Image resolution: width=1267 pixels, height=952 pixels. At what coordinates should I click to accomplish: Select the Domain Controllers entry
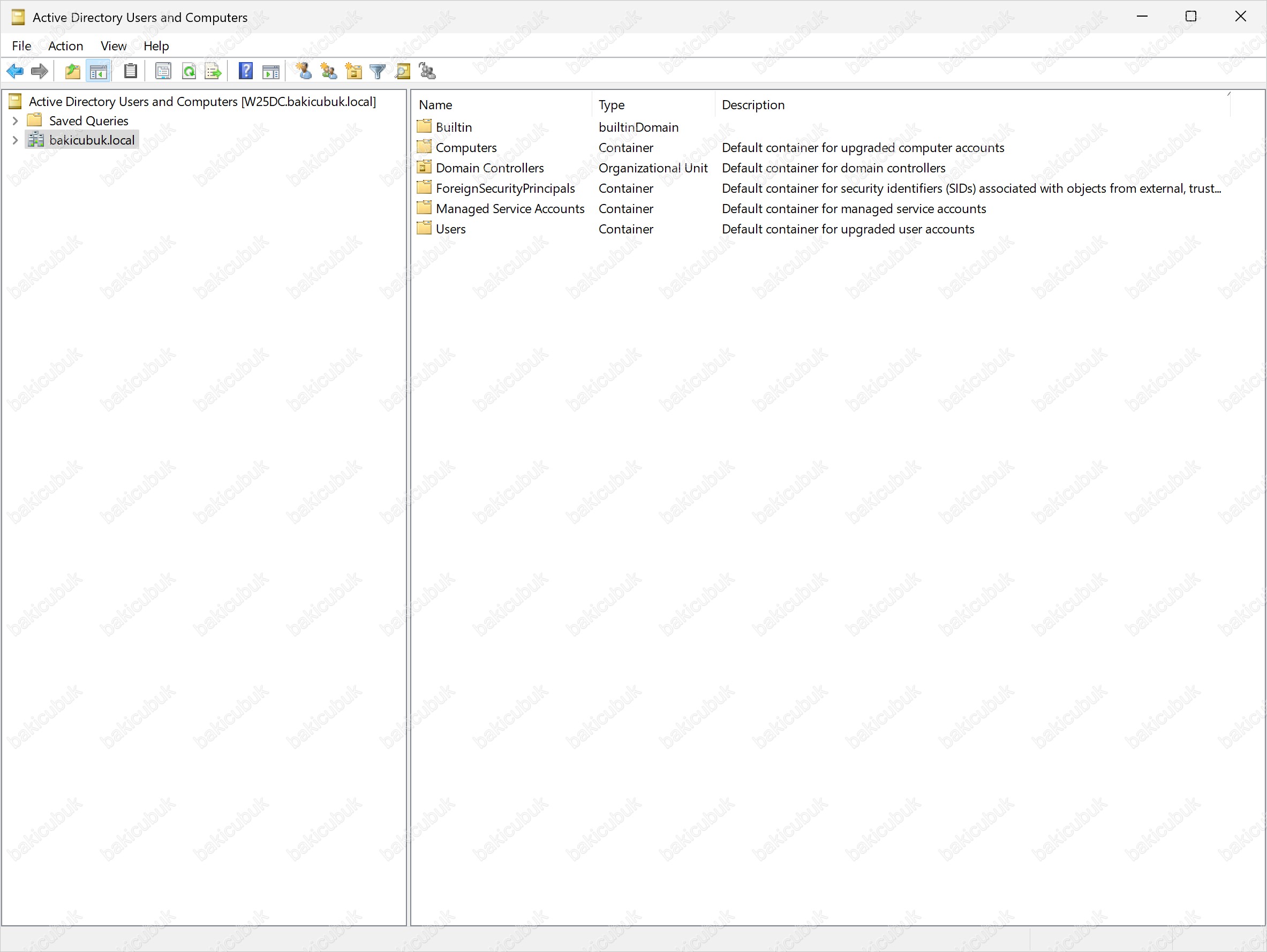click(490, 168)
